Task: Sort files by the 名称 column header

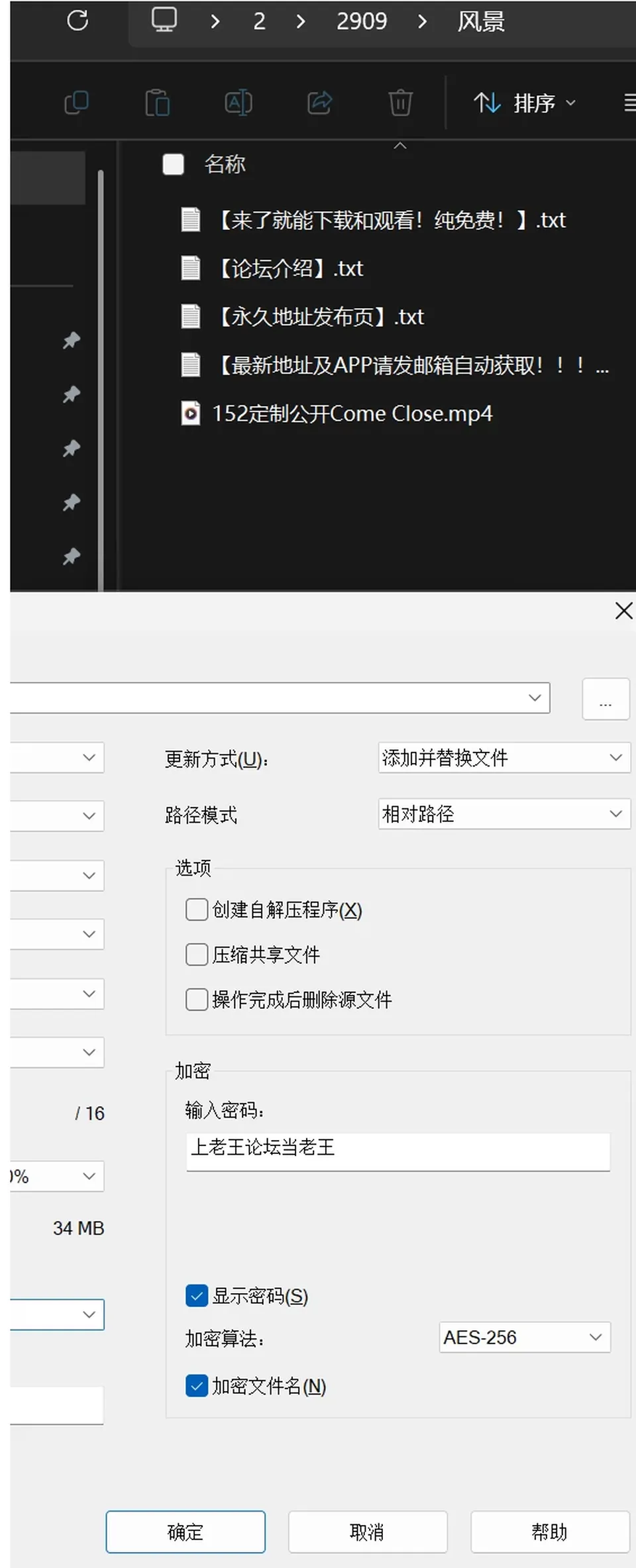Action: point(225,164)
